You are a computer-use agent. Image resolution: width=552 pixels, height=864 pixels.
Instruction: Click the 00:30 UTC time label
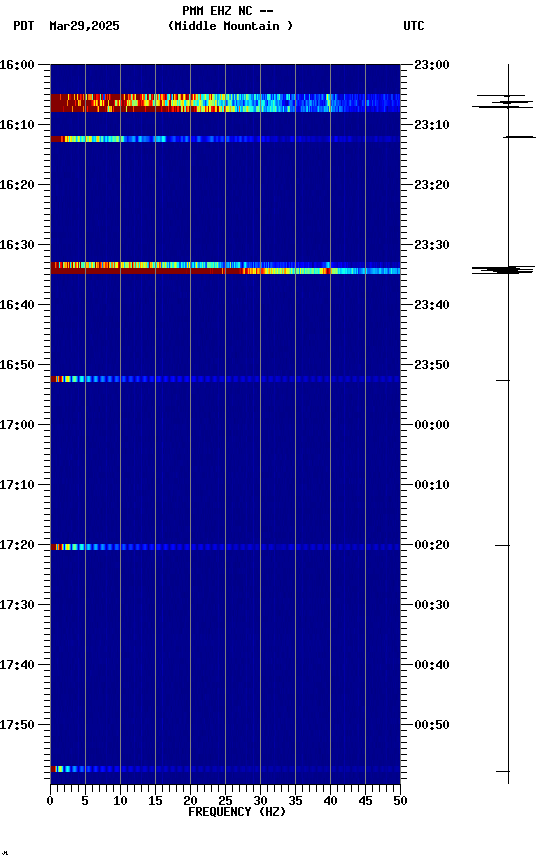tap(432, 605)
